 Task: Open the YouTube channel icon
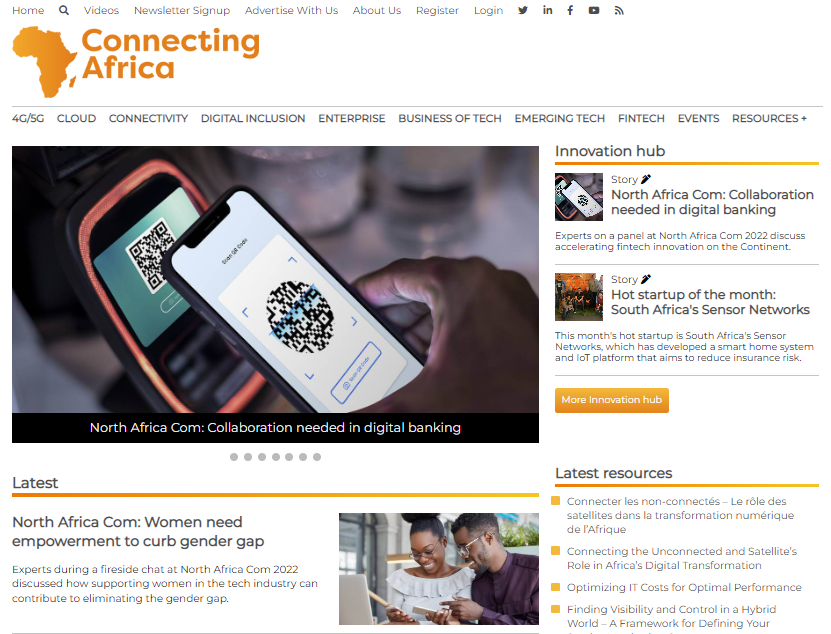(x=594, y=10)
